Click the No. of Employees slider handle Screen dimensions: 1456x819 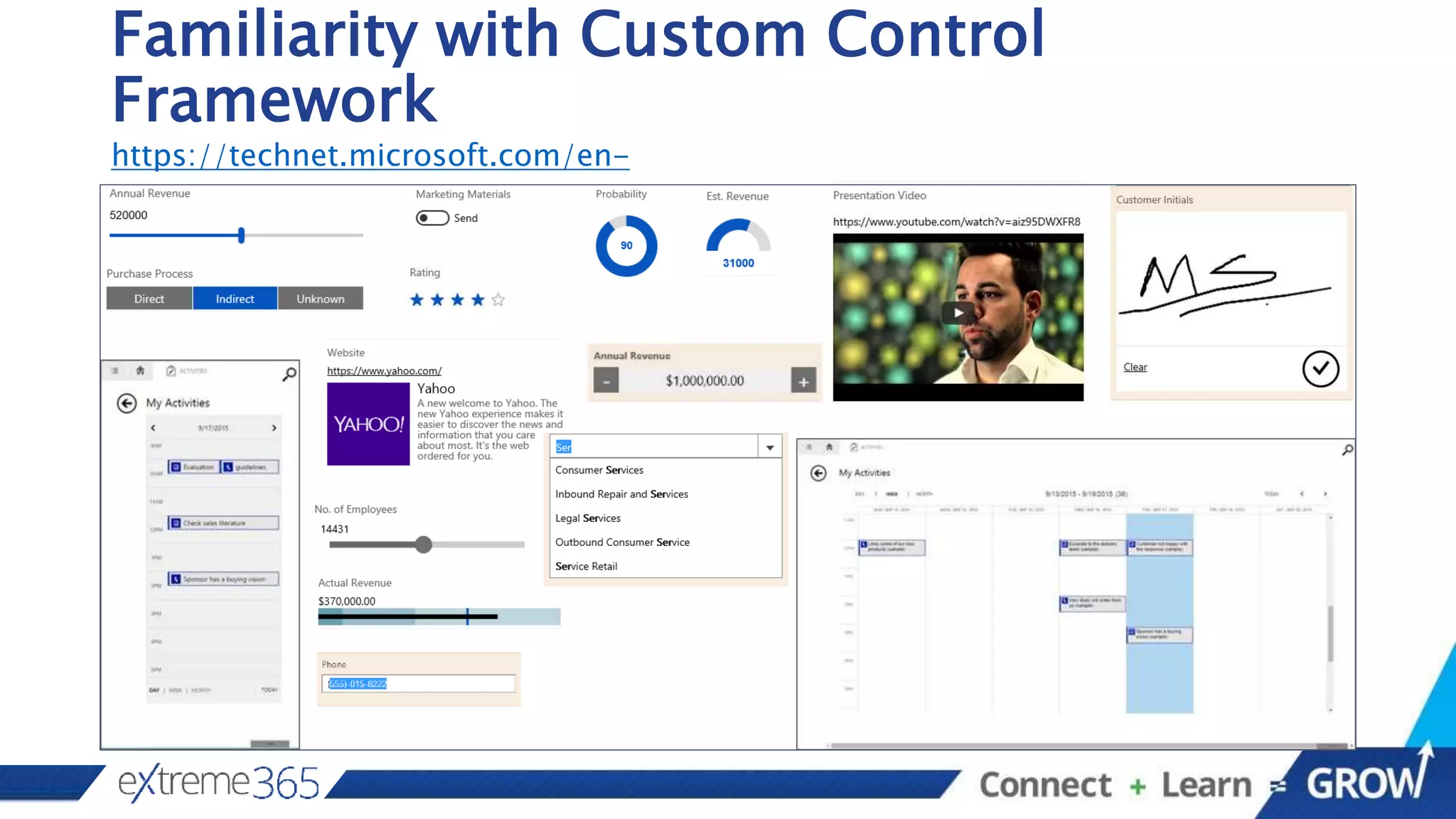424,545
